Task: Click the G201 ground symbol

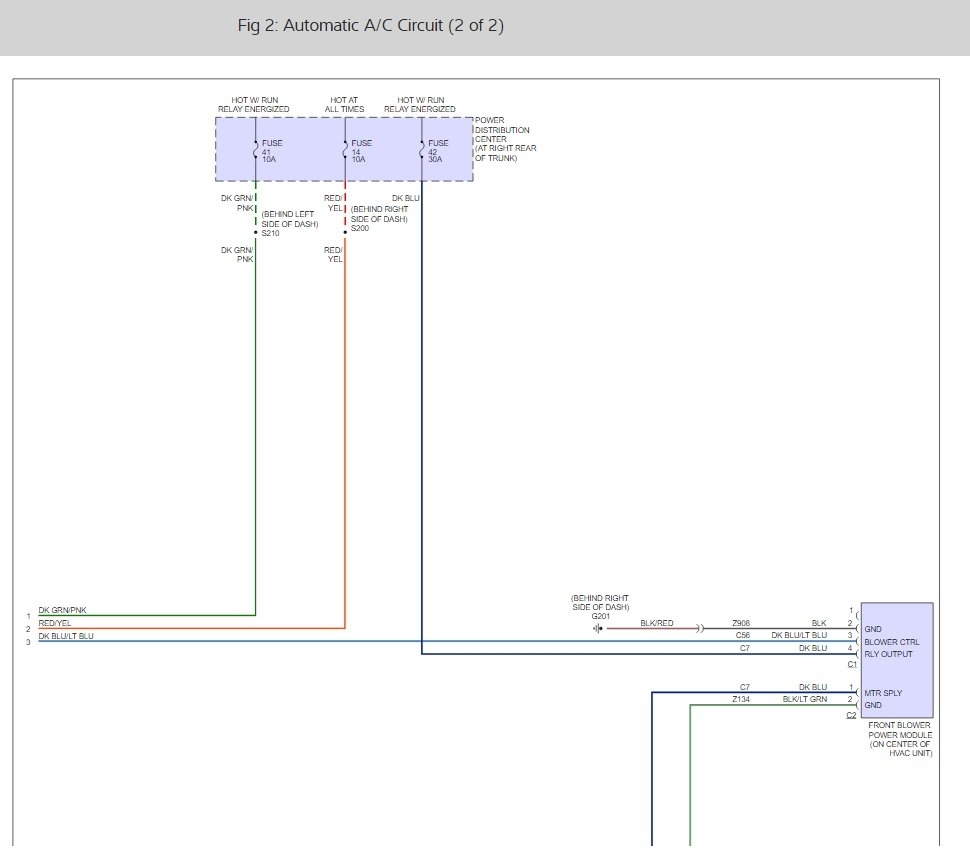Action: click(598, 628)
